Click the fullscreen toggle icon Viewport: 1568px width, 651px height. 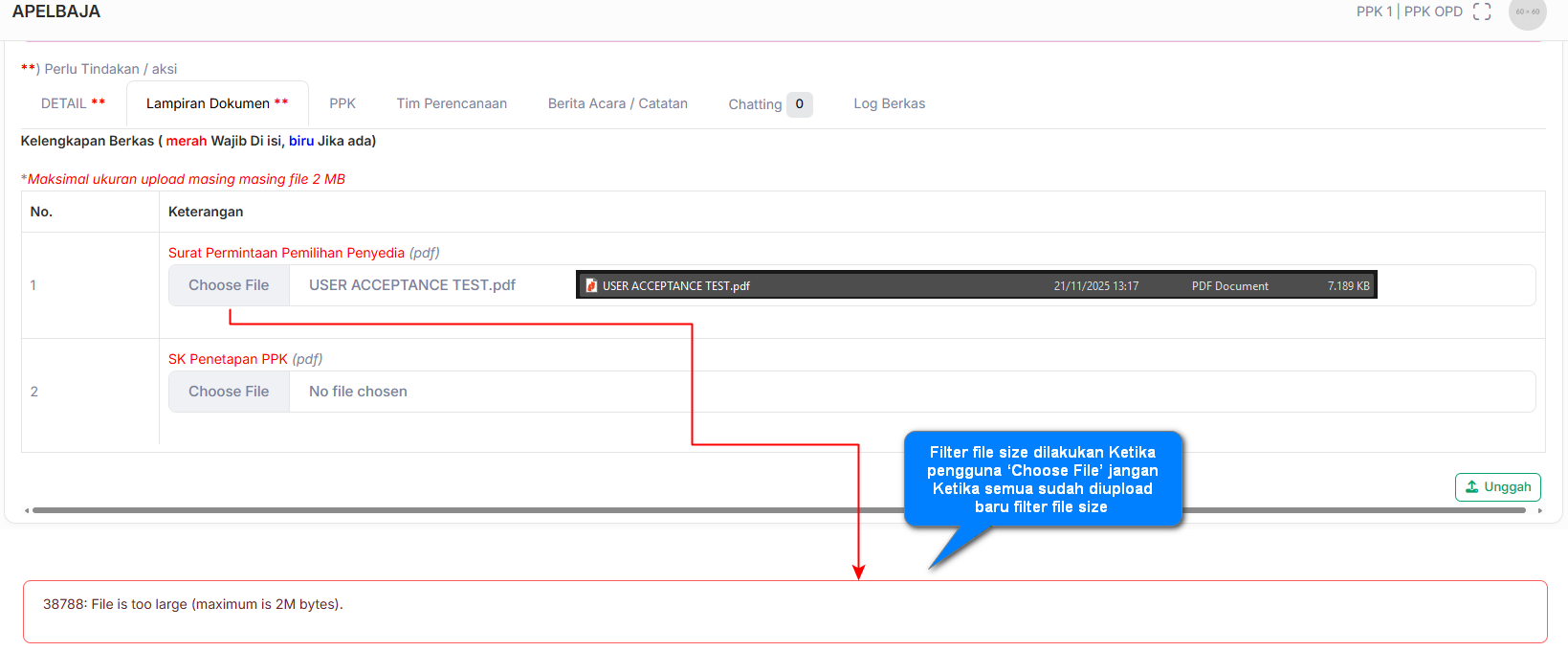click(1482, 11)
